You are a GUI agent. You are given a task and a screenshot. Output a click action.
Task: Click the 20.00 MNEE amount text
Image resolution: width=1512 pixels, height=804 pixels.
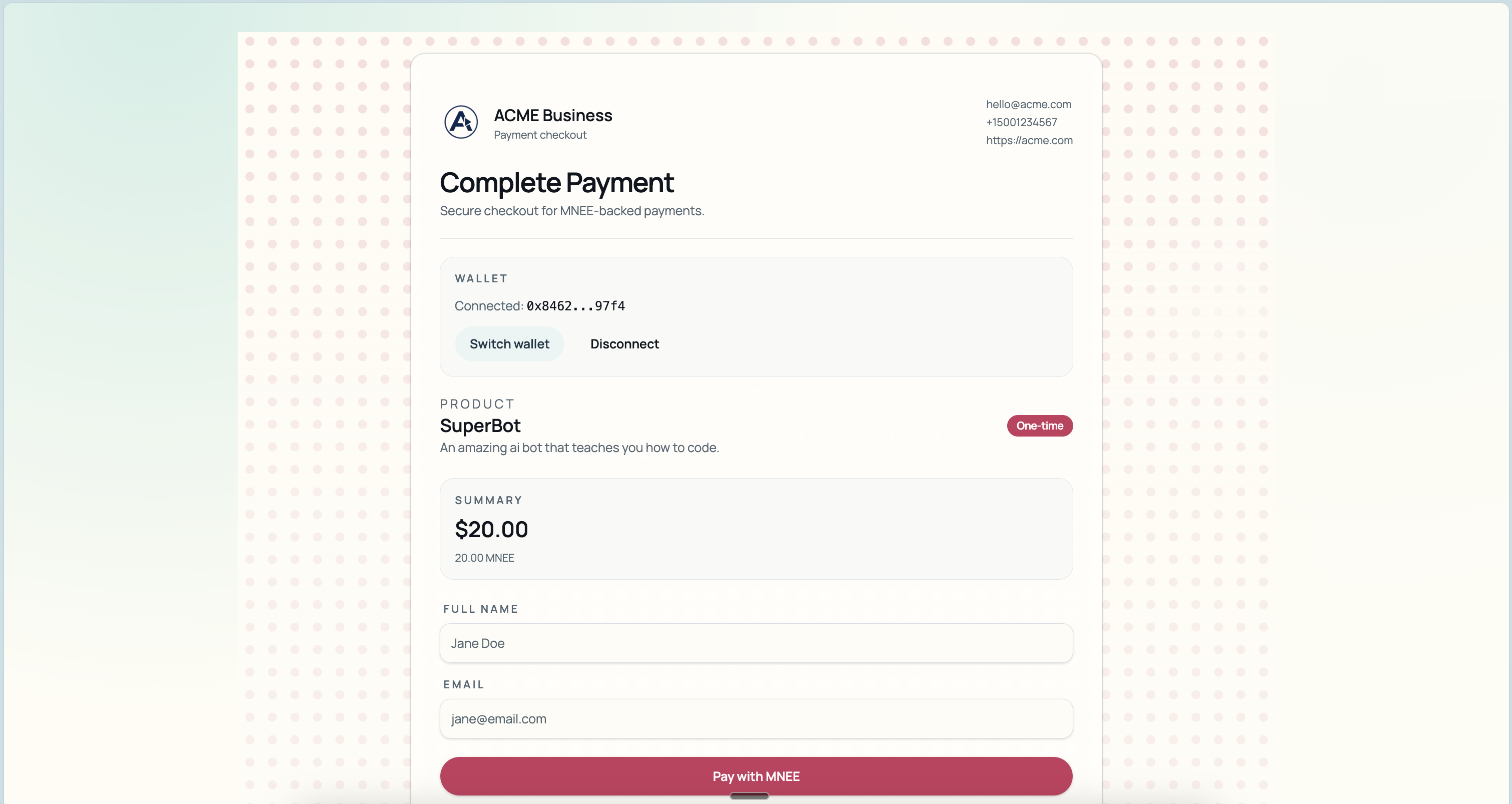[484, 558]
